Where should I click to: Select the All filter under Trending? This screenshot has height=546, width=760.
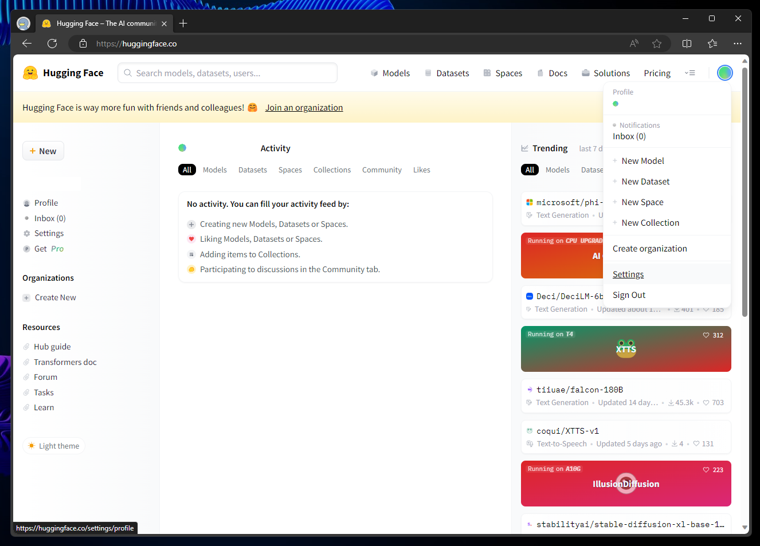530,170
